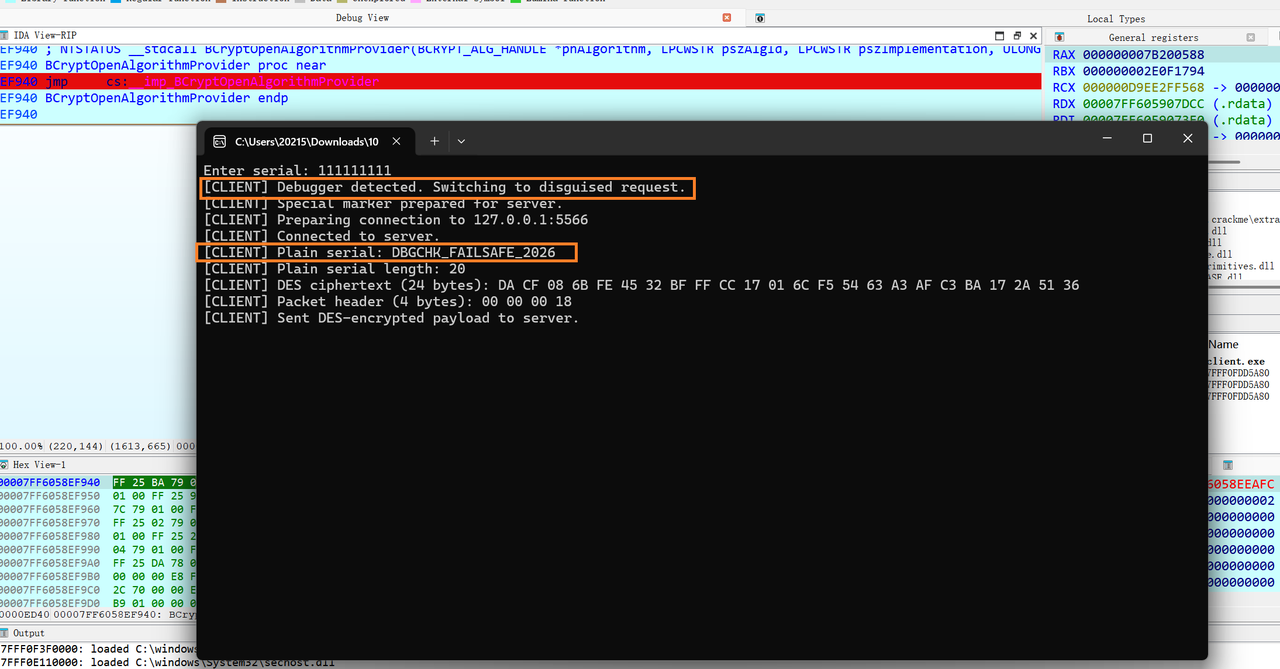Click the 'Packet header (4 bytes)' line
This screenshot has height=669, width=1280.
(387, 301)
